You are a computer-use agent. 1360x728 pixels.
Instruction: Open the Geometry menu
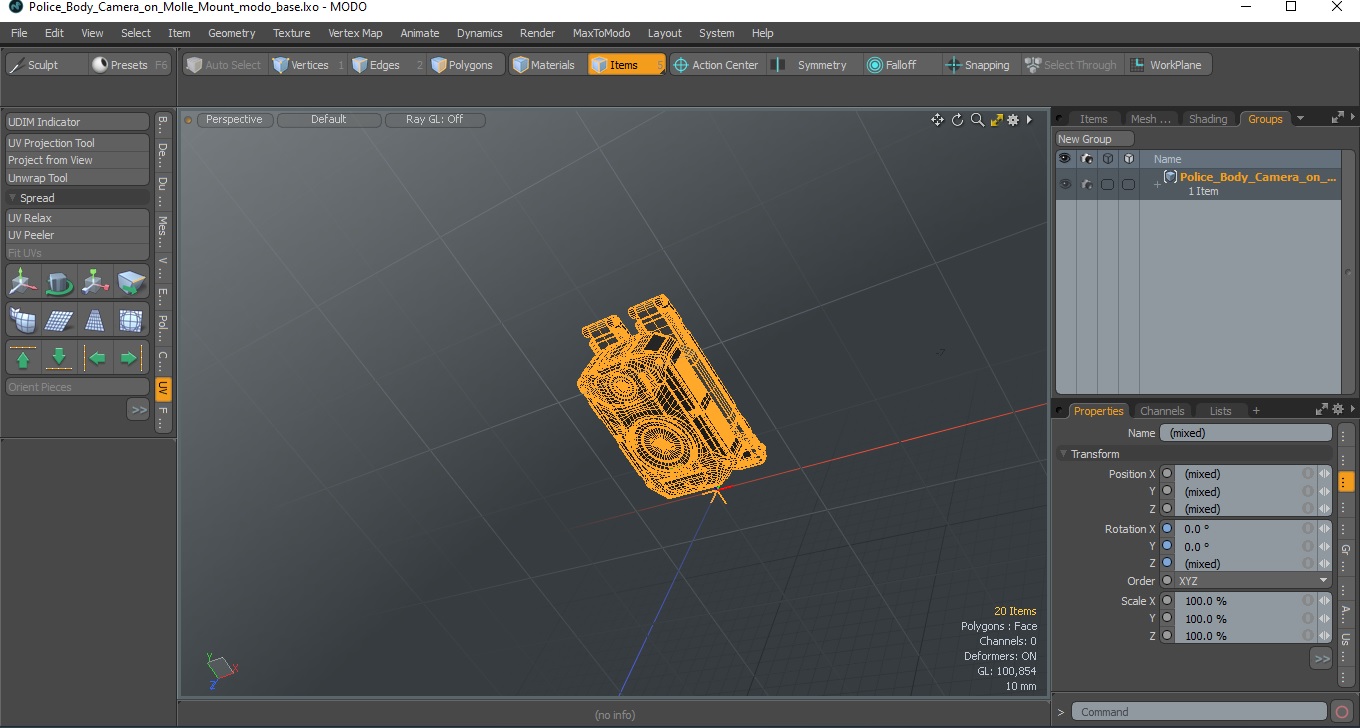click(231, 33)
